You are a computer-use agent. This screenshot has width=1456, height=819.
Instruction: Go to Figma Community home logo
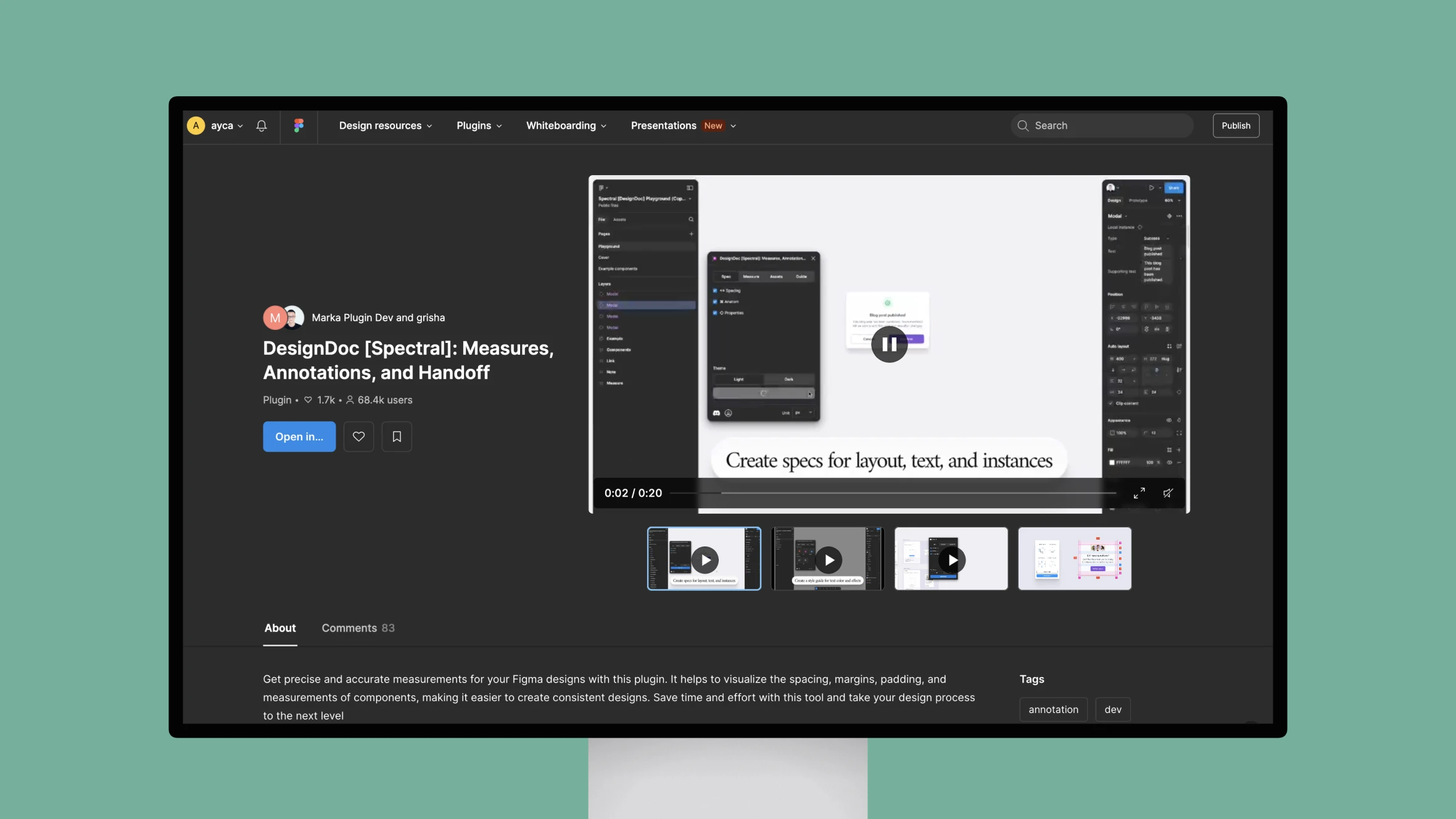coord(299,126)
